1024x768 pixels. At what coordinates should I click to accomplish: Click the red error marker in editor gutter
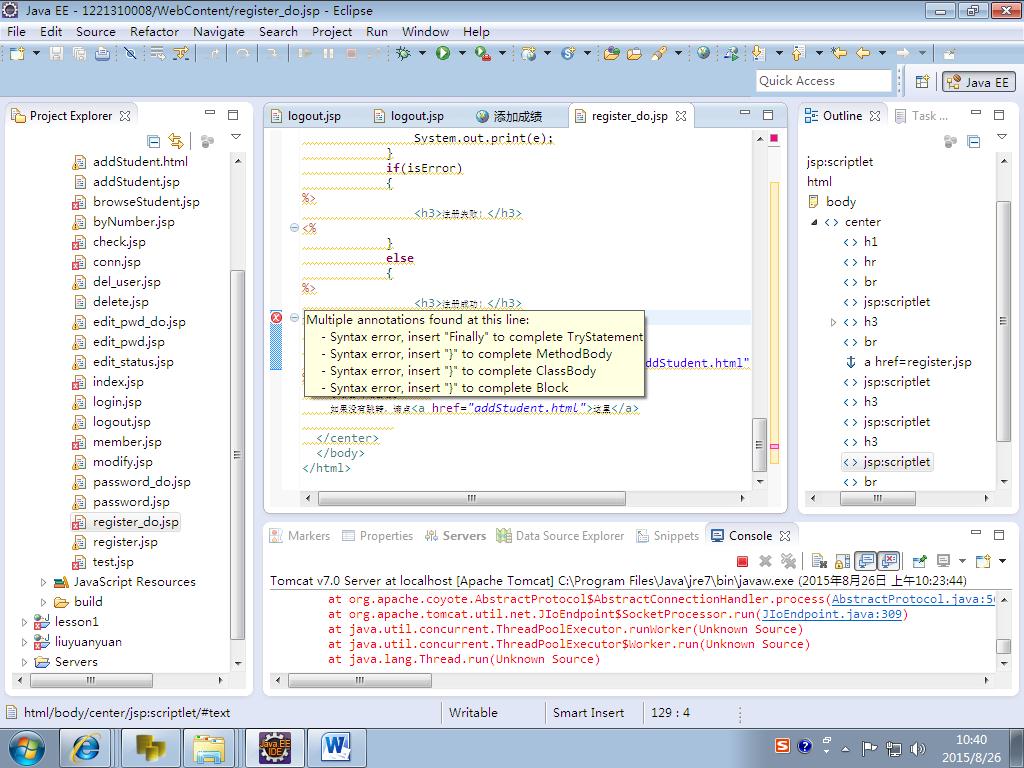[277, 317]
